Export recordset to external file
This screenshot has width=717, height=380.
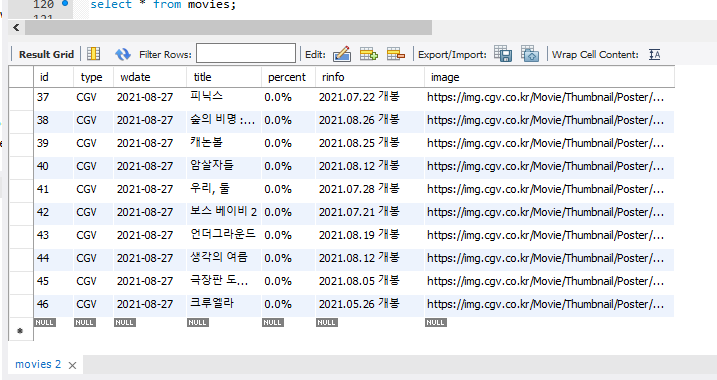(503, 54)
